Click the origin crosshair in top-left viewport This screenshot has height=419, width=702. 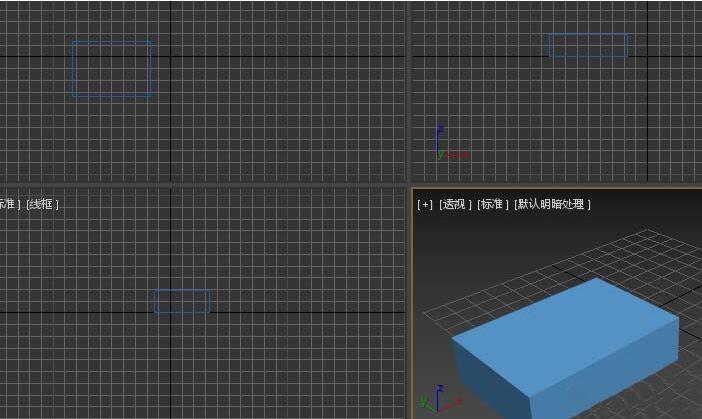(170, 56)
